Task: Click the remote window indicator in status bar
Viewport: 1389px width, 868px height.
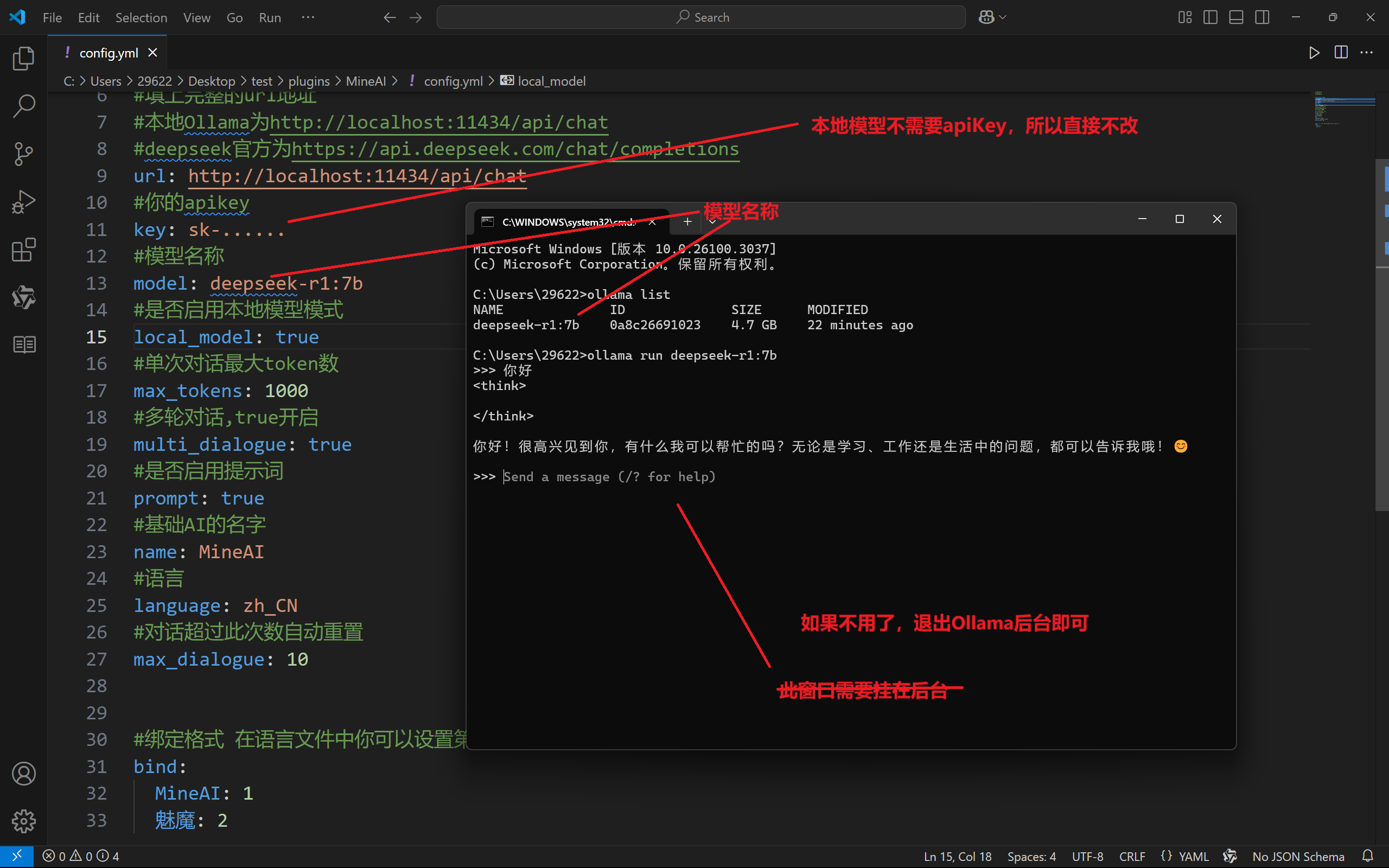Action: tap(17, 856)
